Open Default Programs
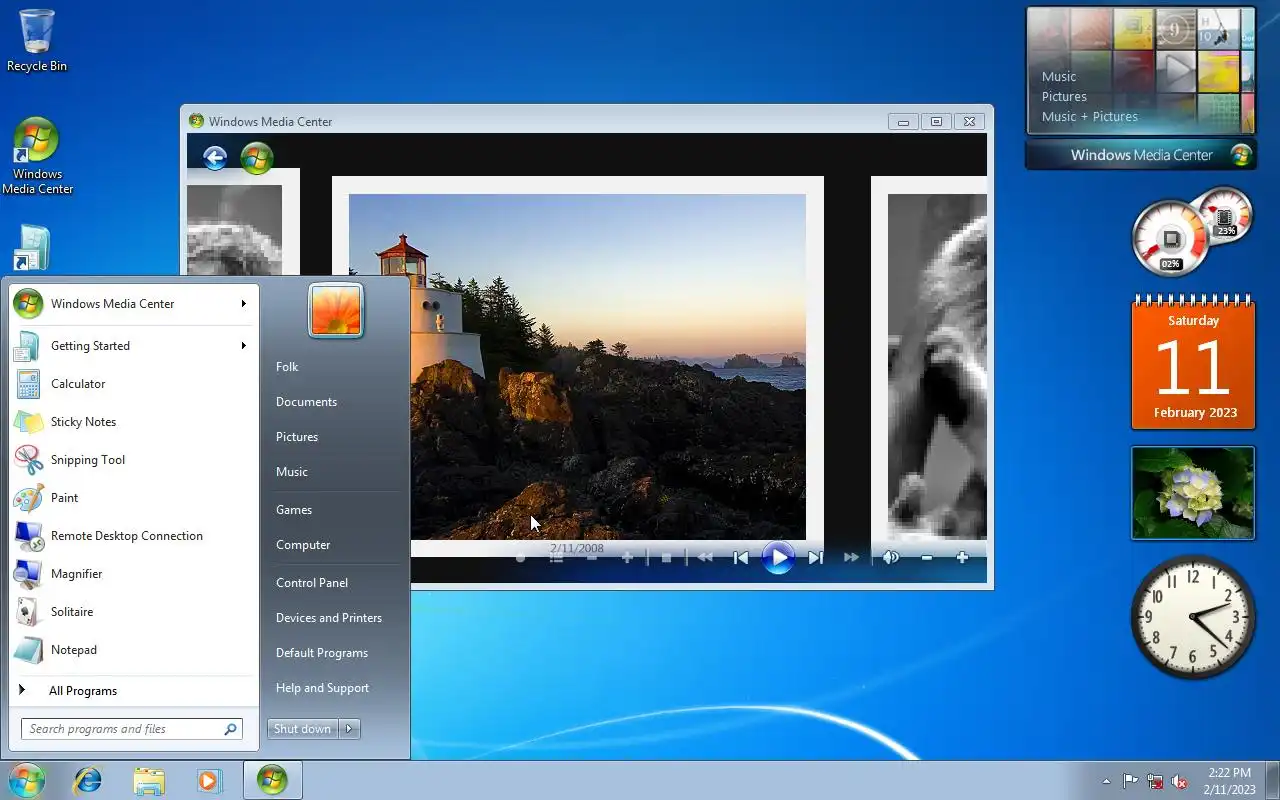The height and width of the screenshot is (800, 1280). (322, 653)
